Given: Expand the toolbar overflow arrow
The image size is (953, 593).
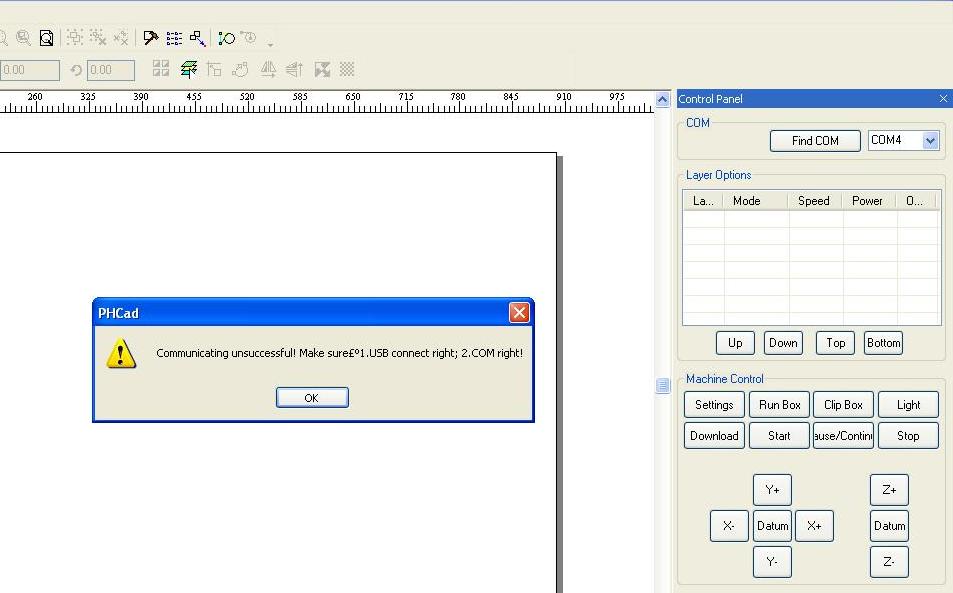Looking at the screenshot, I should (270, 44).
